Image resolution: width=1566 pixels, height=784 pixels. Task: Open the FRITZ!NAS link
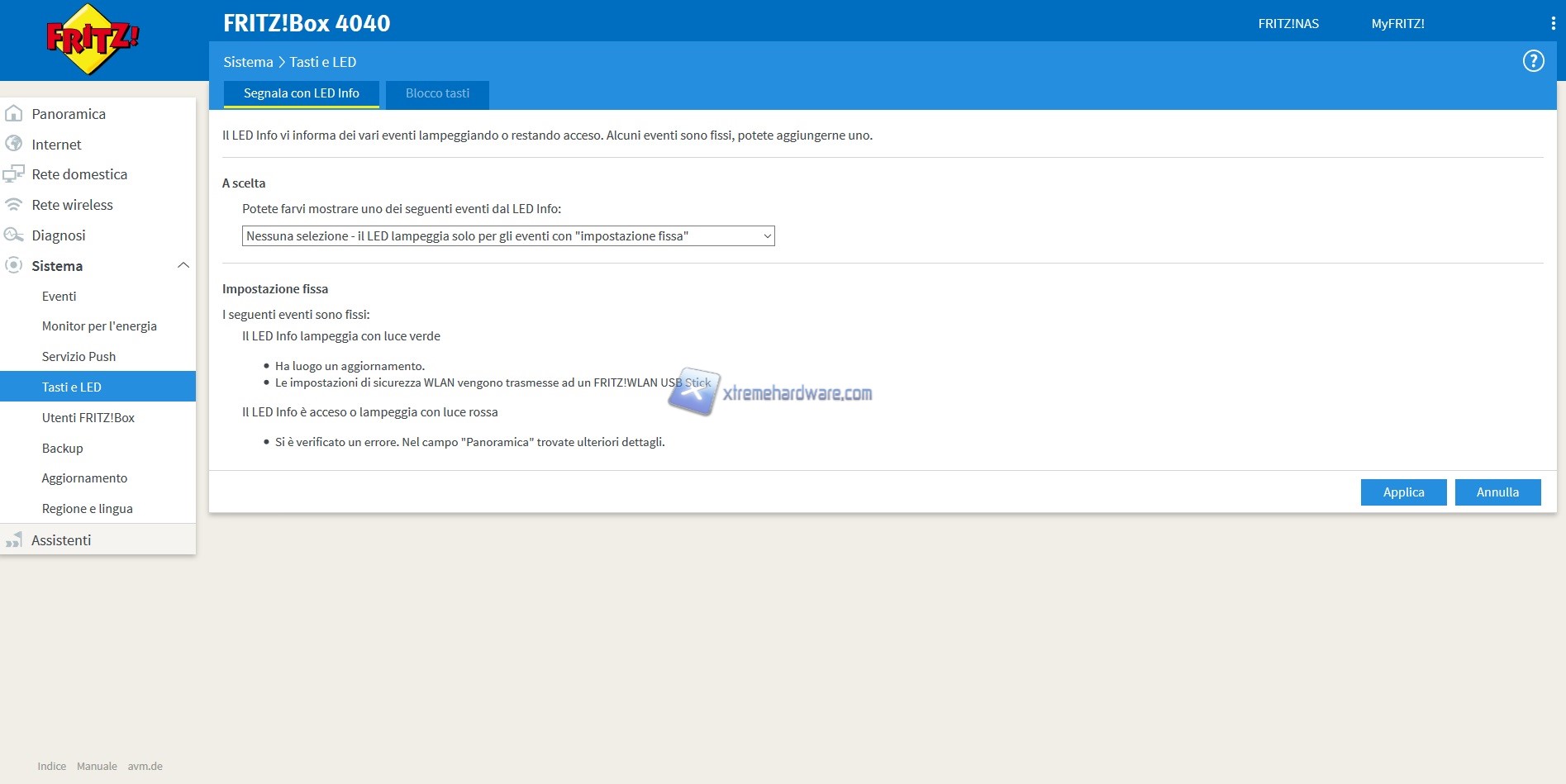1288,24
